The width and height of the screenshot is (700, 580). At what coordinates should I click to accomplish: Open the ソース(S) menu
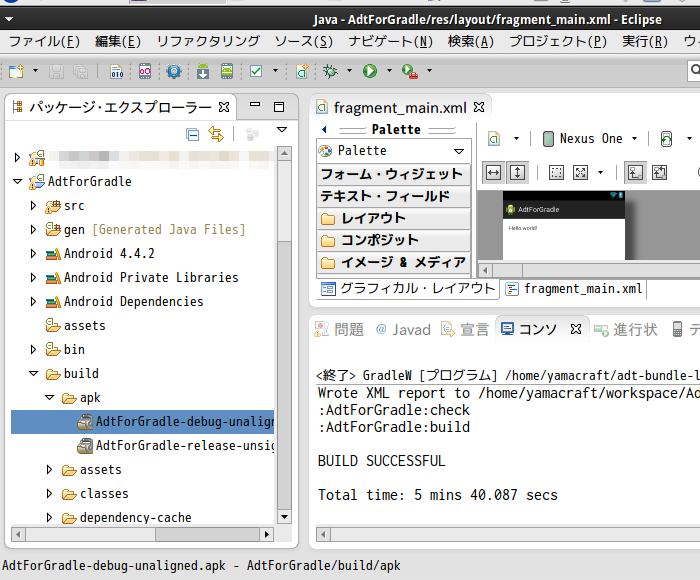pos(304,42)
